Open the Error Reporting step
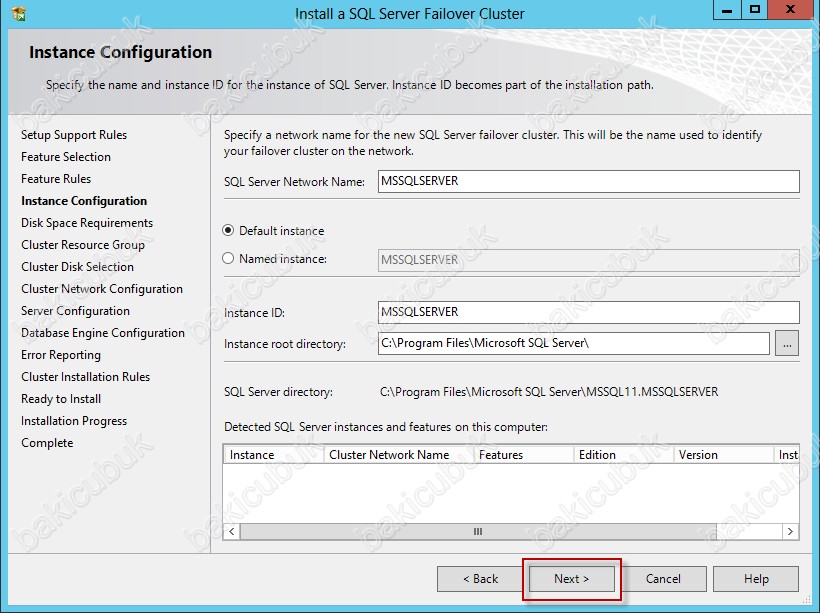The image size is (820, 613). tap(61, 355)
